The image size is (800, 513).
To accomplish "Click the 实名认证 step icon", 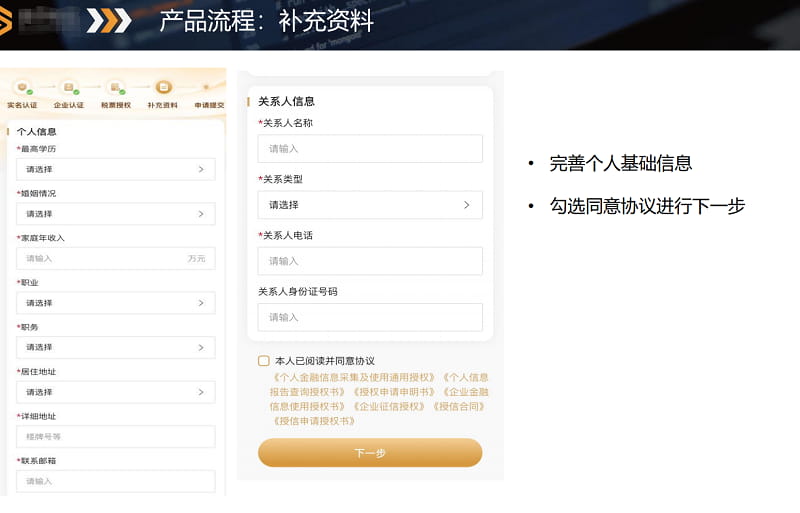I will point(22,87).
